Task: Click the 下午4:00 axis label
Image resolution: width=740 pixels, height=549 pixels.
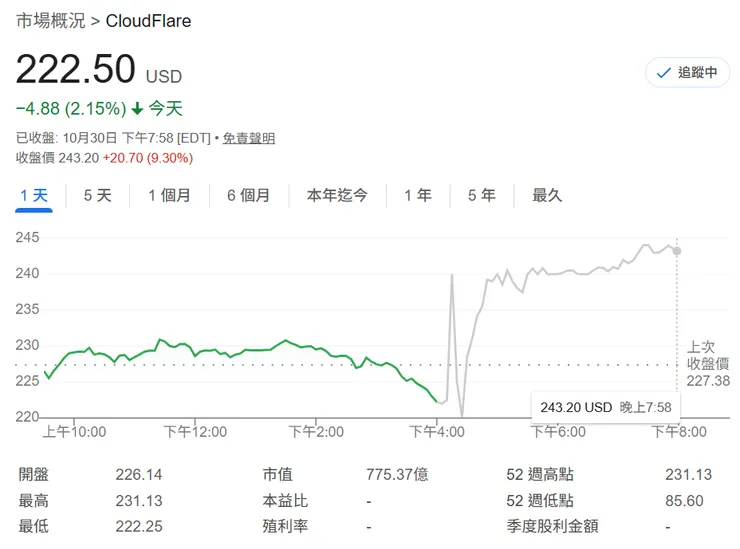Action: [x=437, y=431]
